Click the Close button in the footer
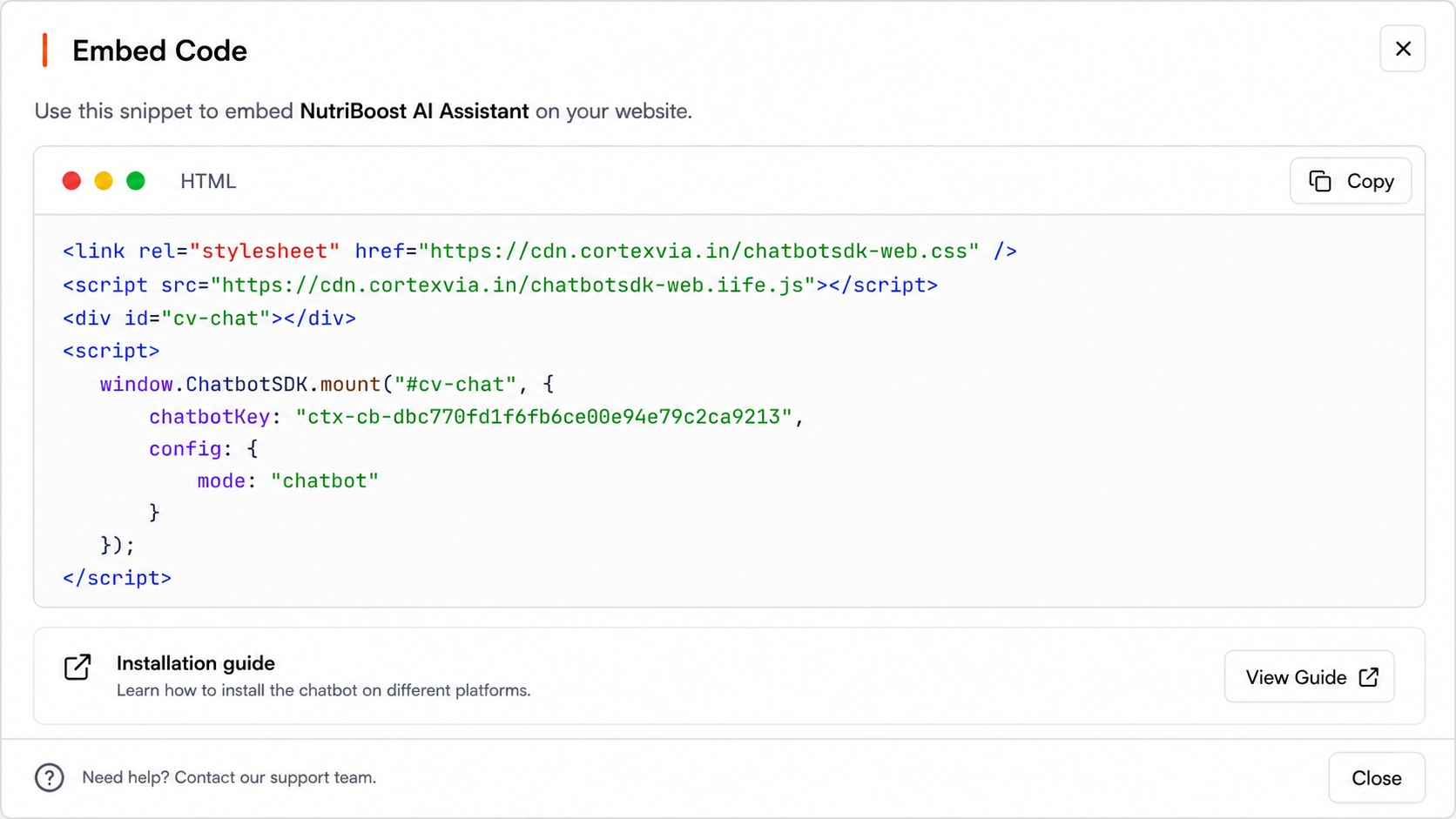The image size is (1456, 819). [x=1376, y=778]
